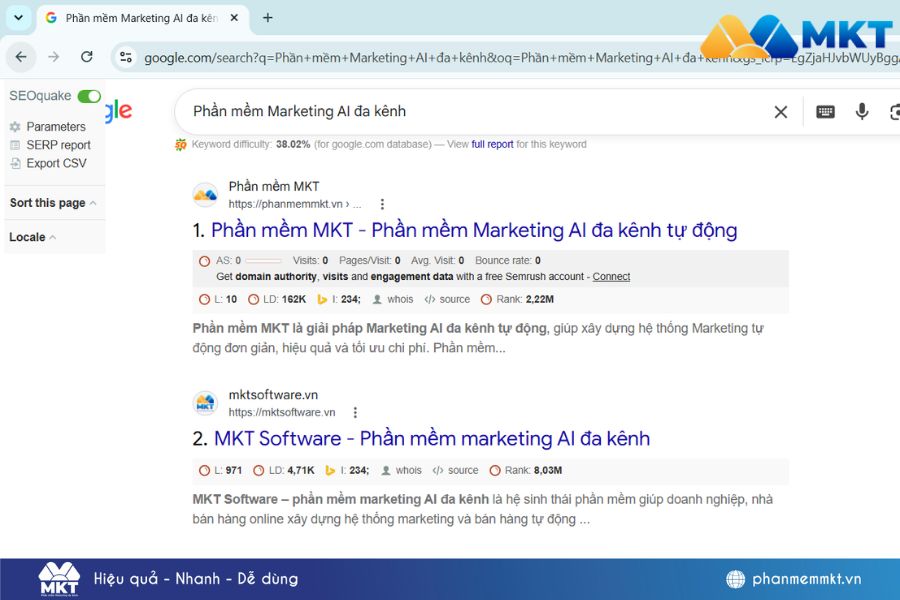
Task: View source for the phanmemmkt.vn result
Action: pos(455,299)
